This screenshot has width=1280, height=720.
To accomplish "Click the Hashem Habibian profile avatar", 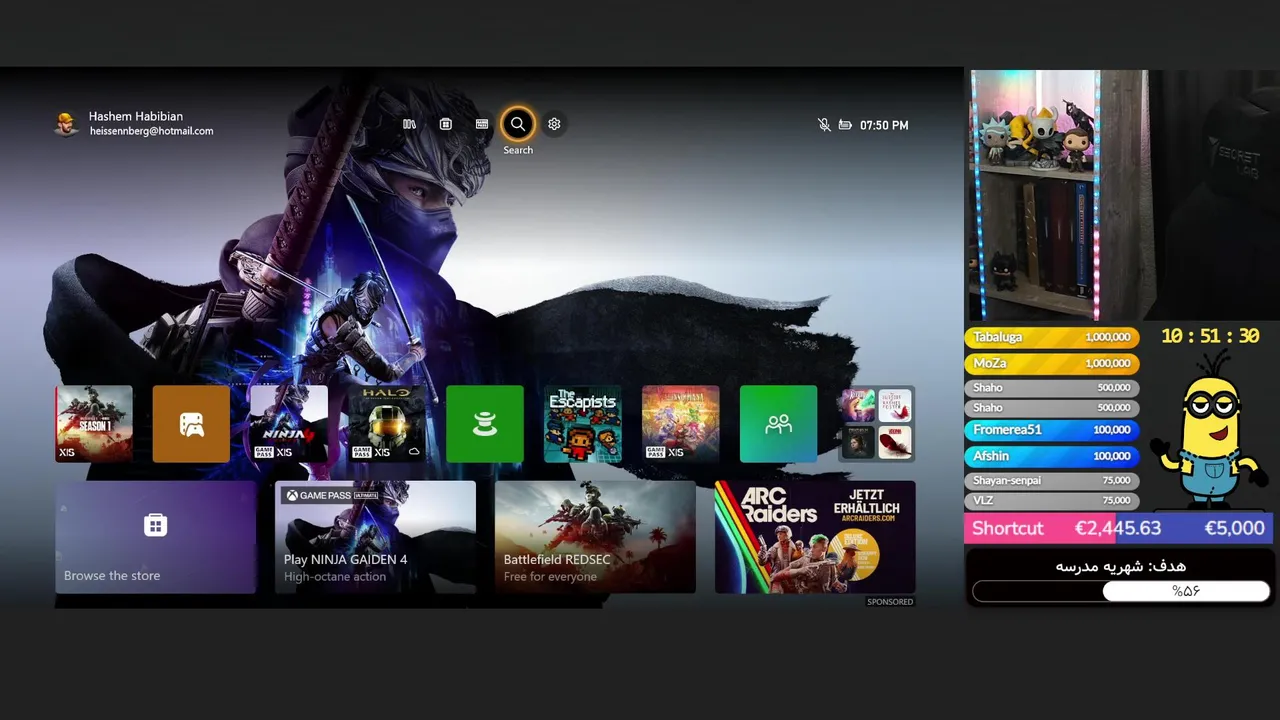I will pyautogui.click(x=66, y=124).
